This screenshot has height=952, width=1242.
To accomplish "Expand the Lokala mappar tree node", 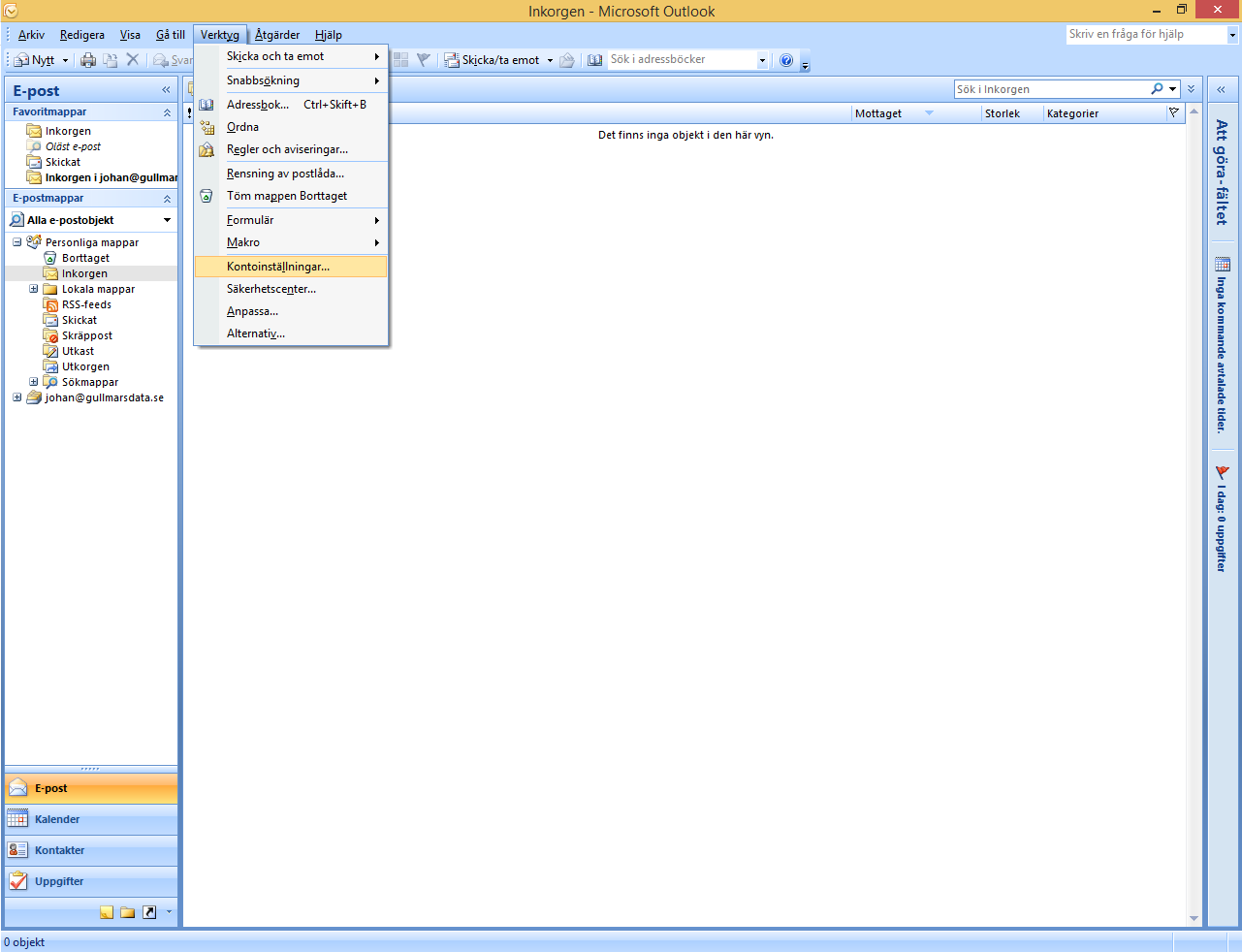I will pos(33,289).
